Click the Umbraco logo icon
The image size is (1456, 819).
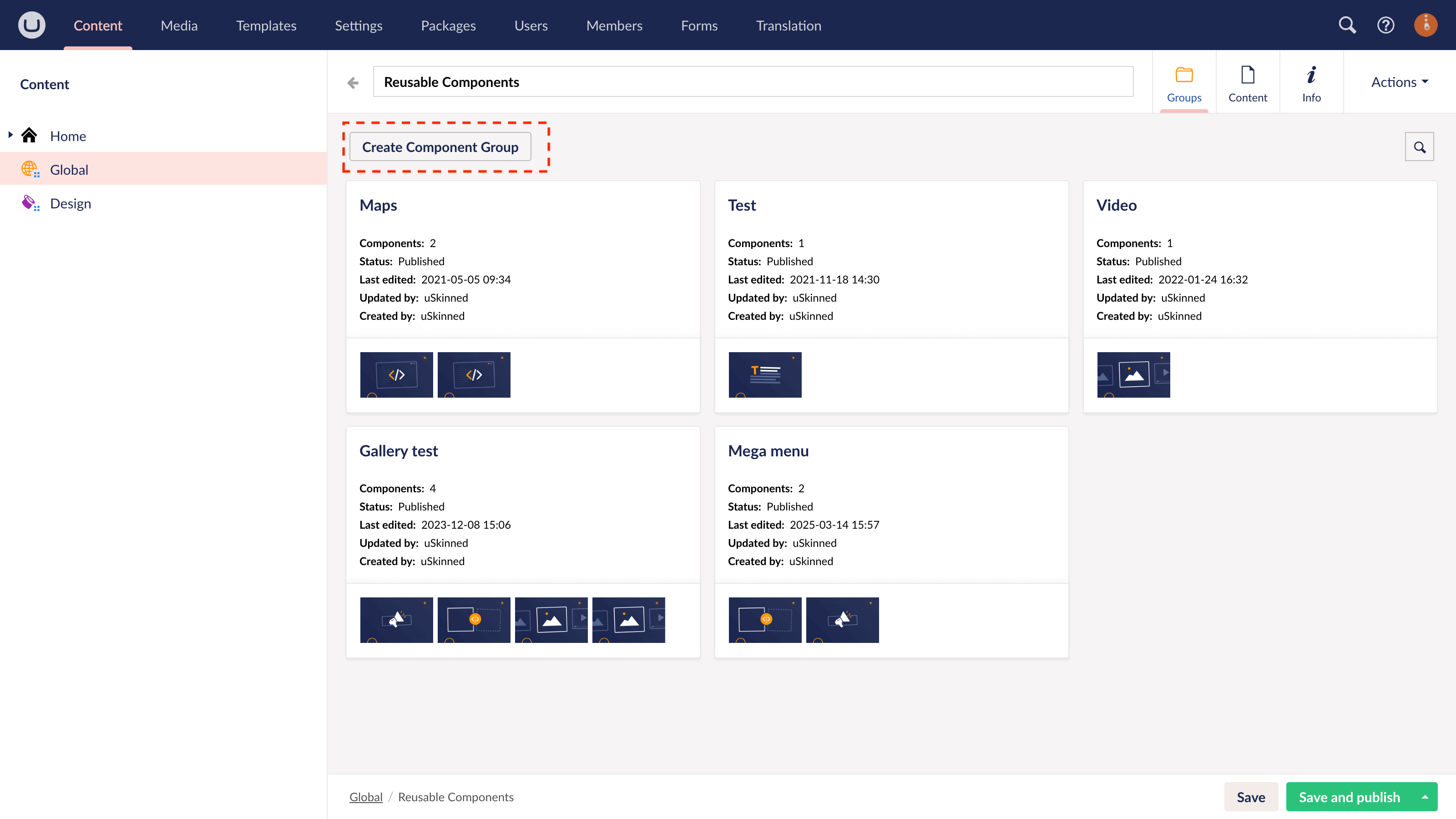click(31, 24)
